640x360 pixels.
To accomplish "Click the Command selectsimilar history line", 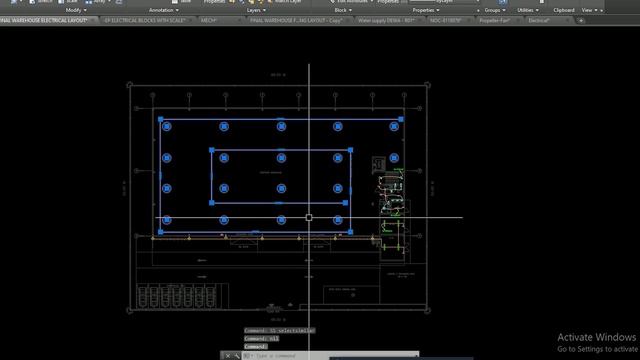I will click(280, 331).
